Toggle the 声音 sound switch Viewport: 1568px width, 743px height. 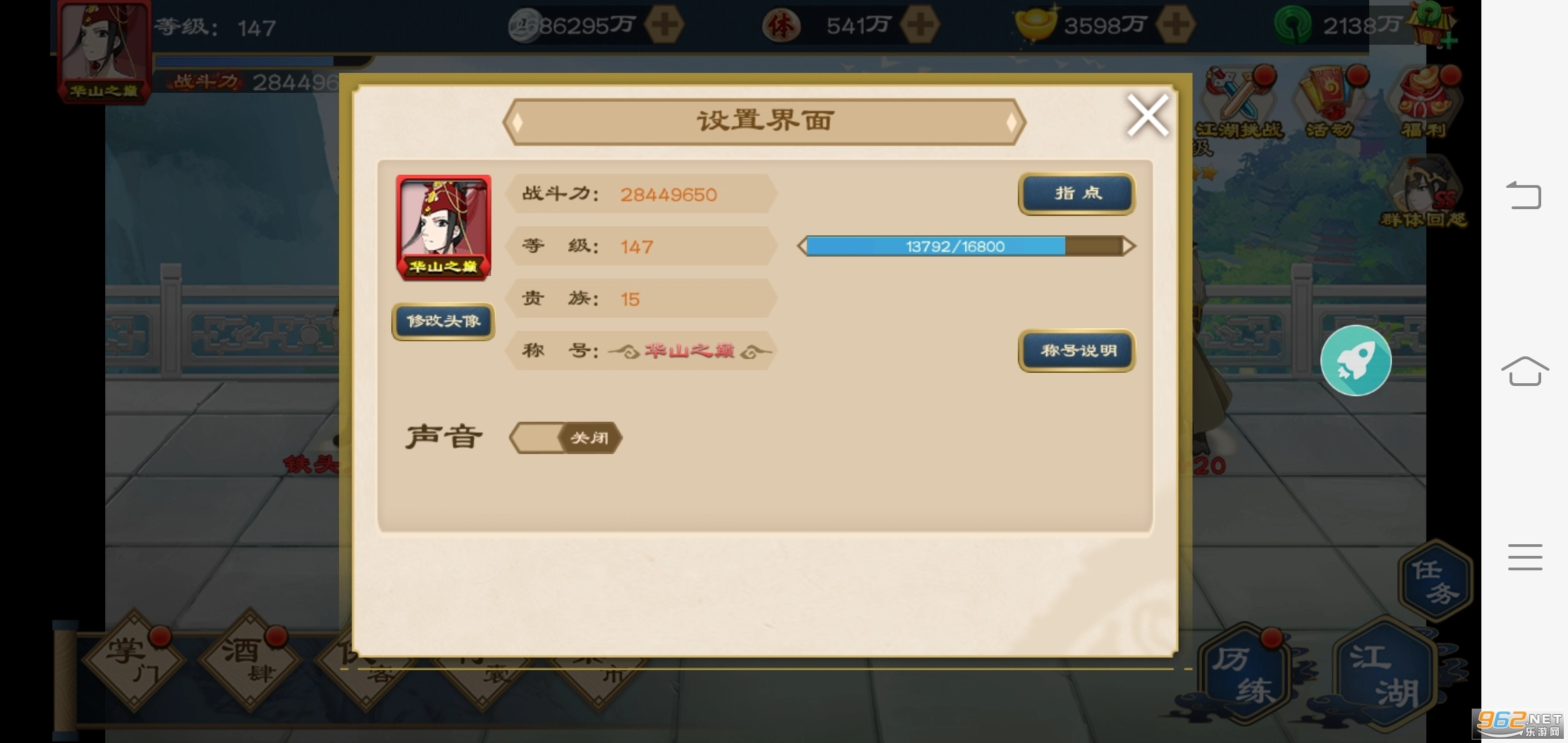click(565, 438)
